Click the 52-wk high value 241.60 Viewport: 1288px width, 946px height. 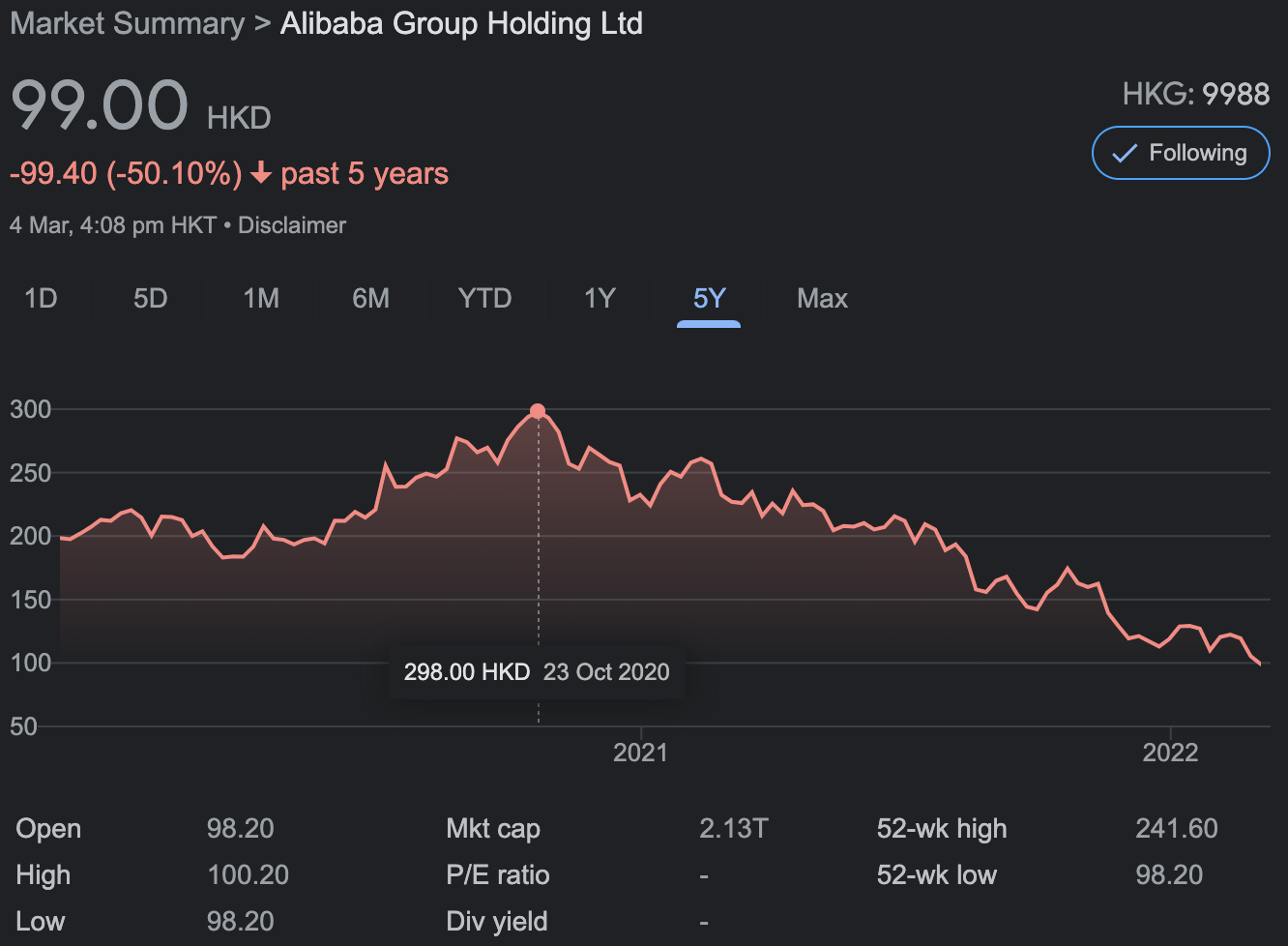coord(1176,829)
